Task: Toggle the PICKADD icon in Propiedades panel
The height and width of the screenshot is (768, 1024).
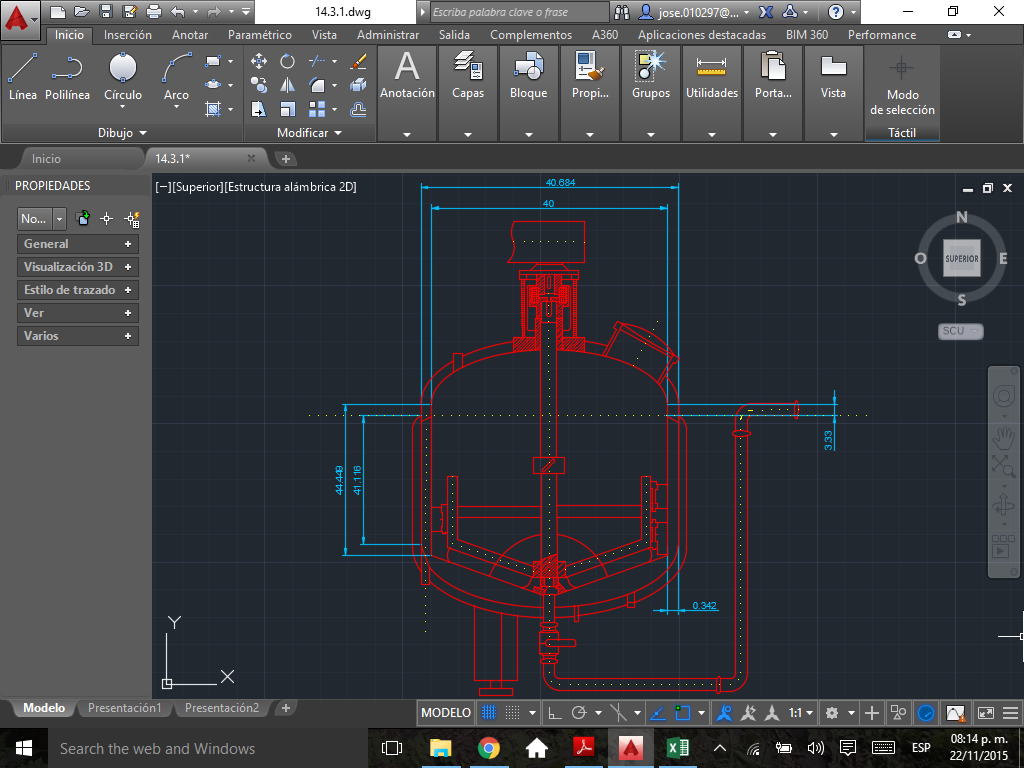Action: pos(83,219)
